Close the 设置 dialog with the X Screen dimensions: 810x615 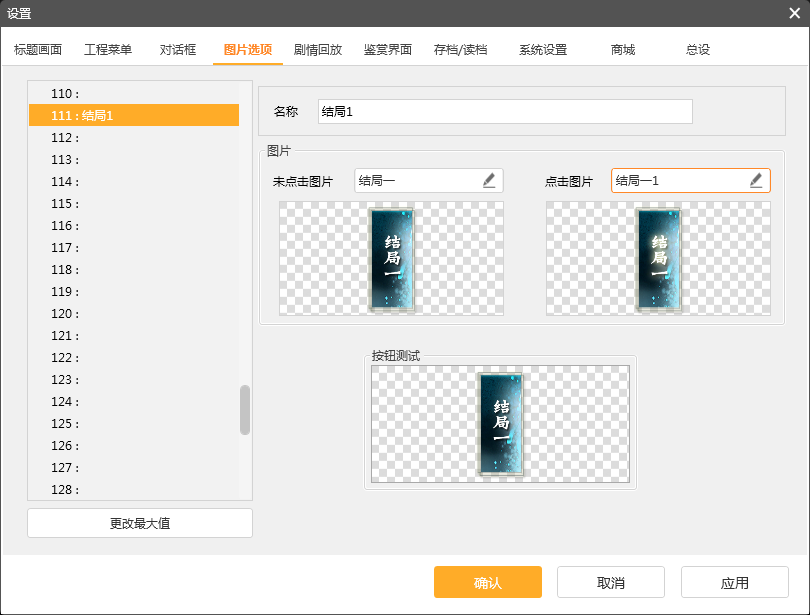pos(793,14)
